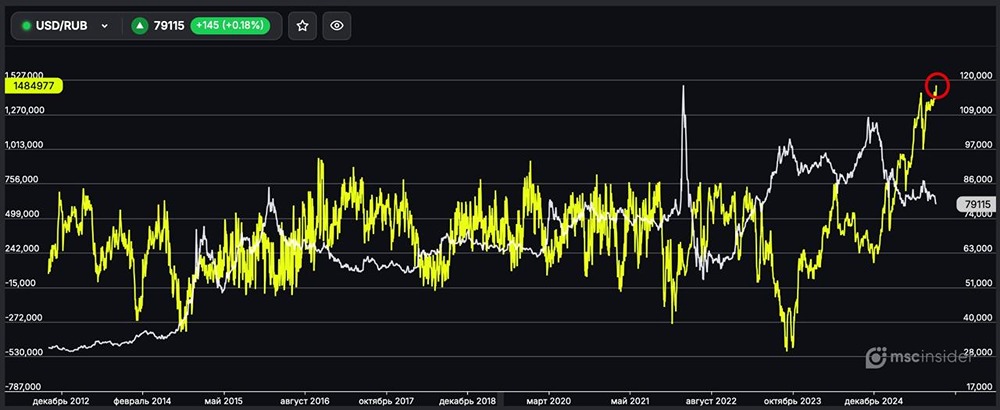This screenshot has height=410, width=1000.
Task: Click the август 2022 date label
Action: point(710,401)
